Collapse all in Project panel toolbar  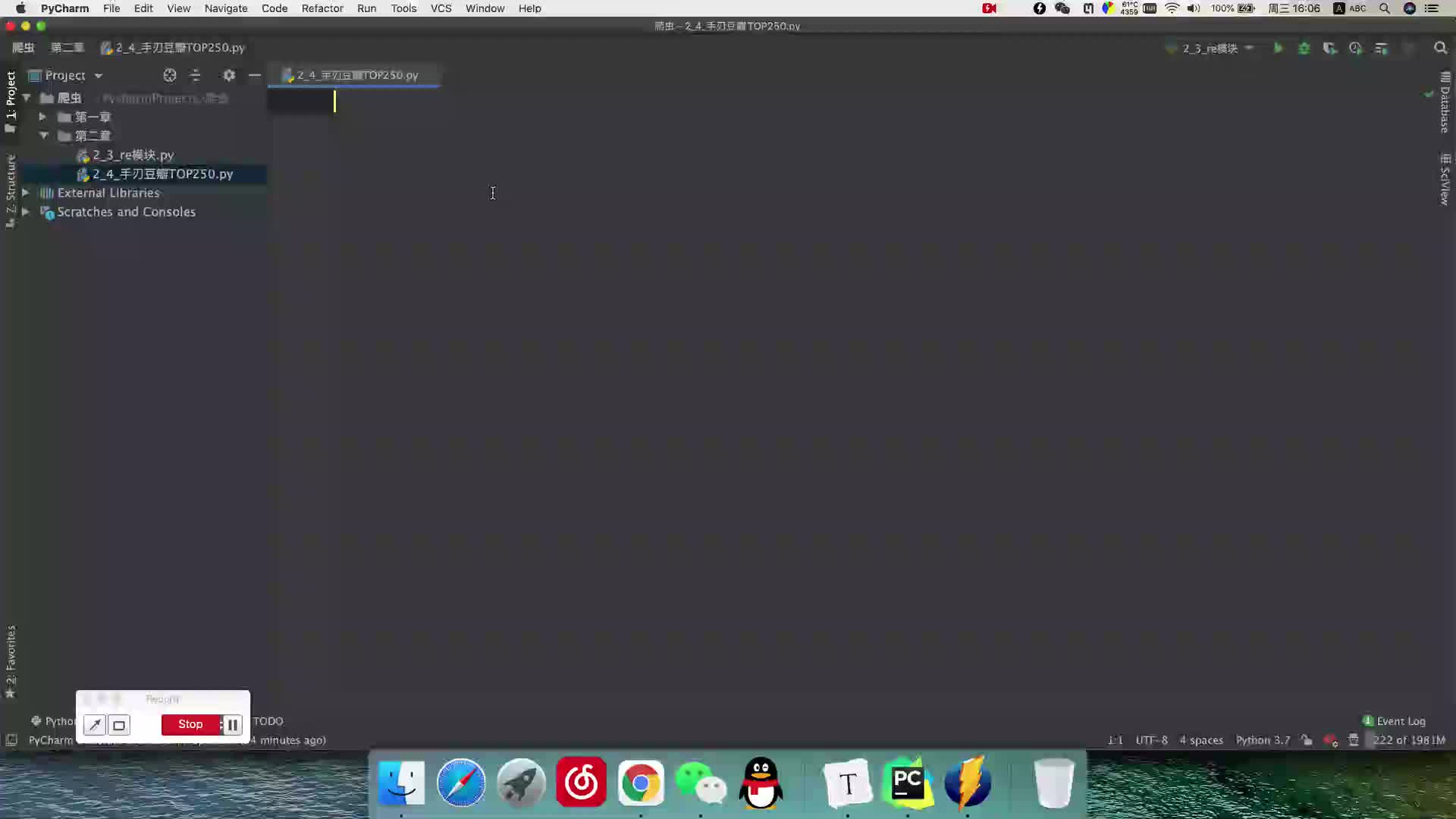[196, 75]
